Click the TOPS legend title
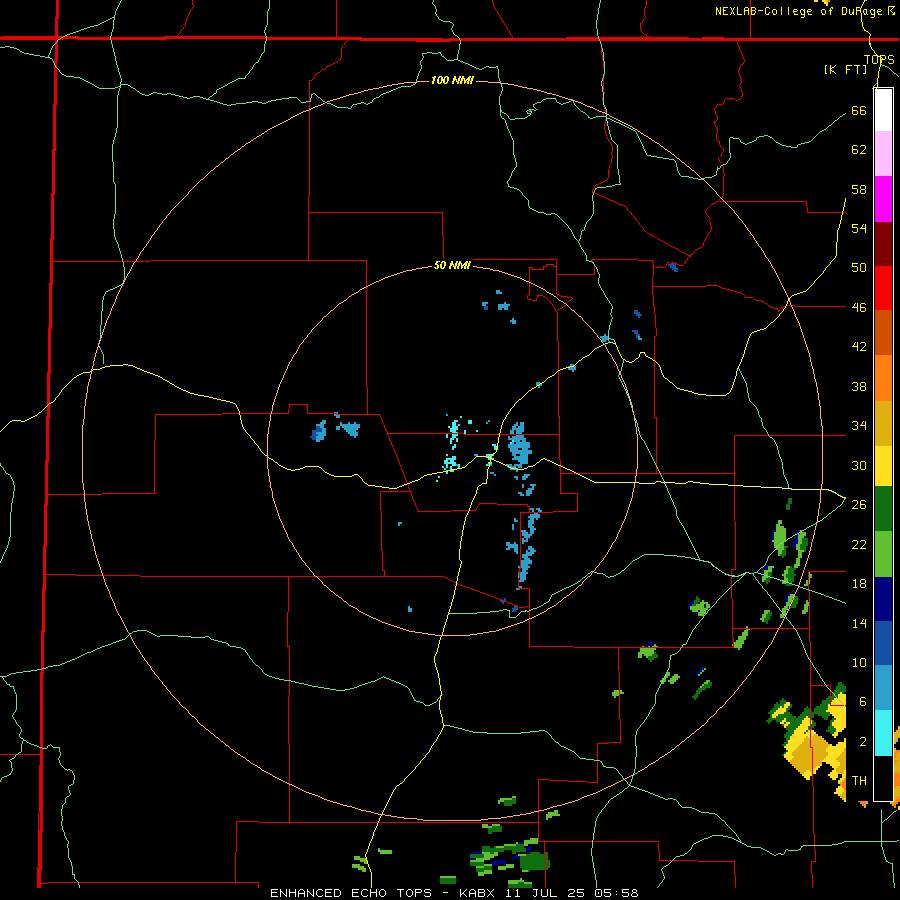Viewport: 900px width, 900px height. (x=879, y=60)
